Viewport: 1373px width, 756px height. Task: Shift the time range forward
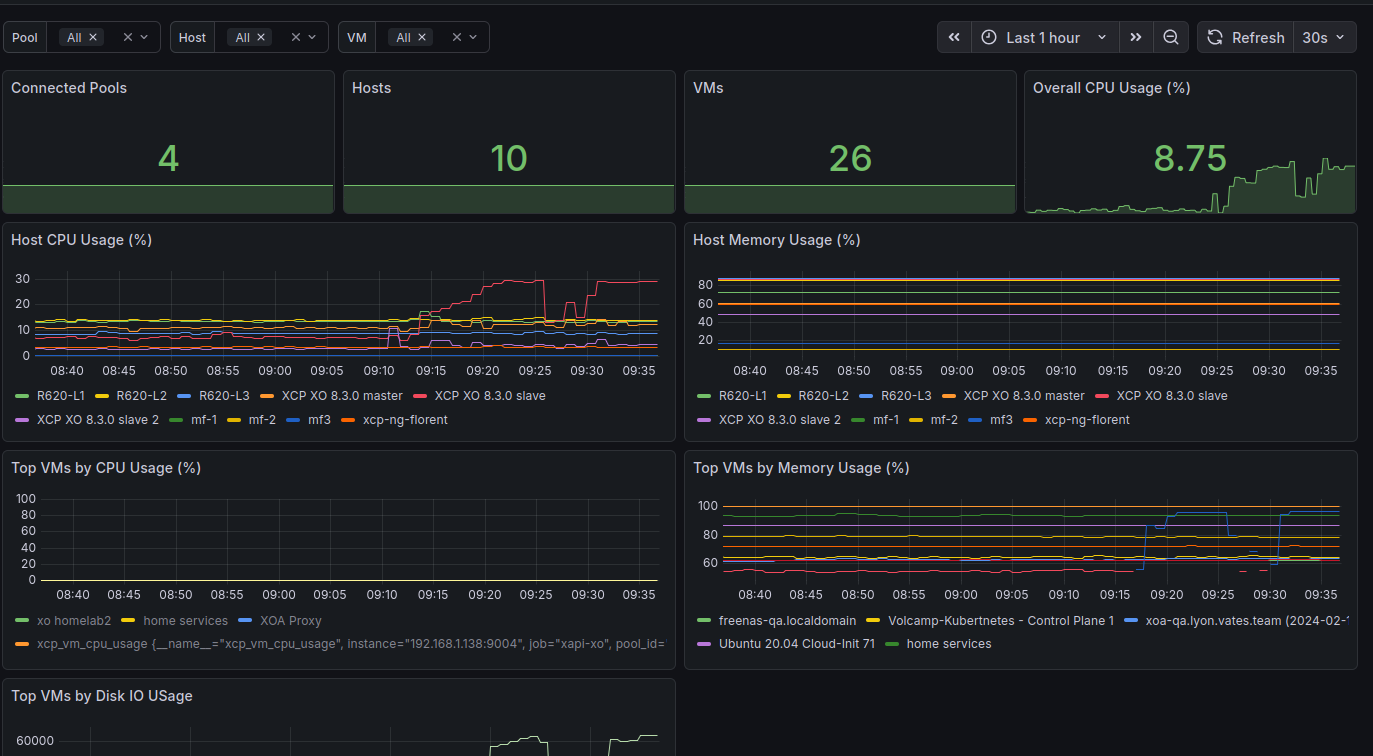pos(1135,37)
